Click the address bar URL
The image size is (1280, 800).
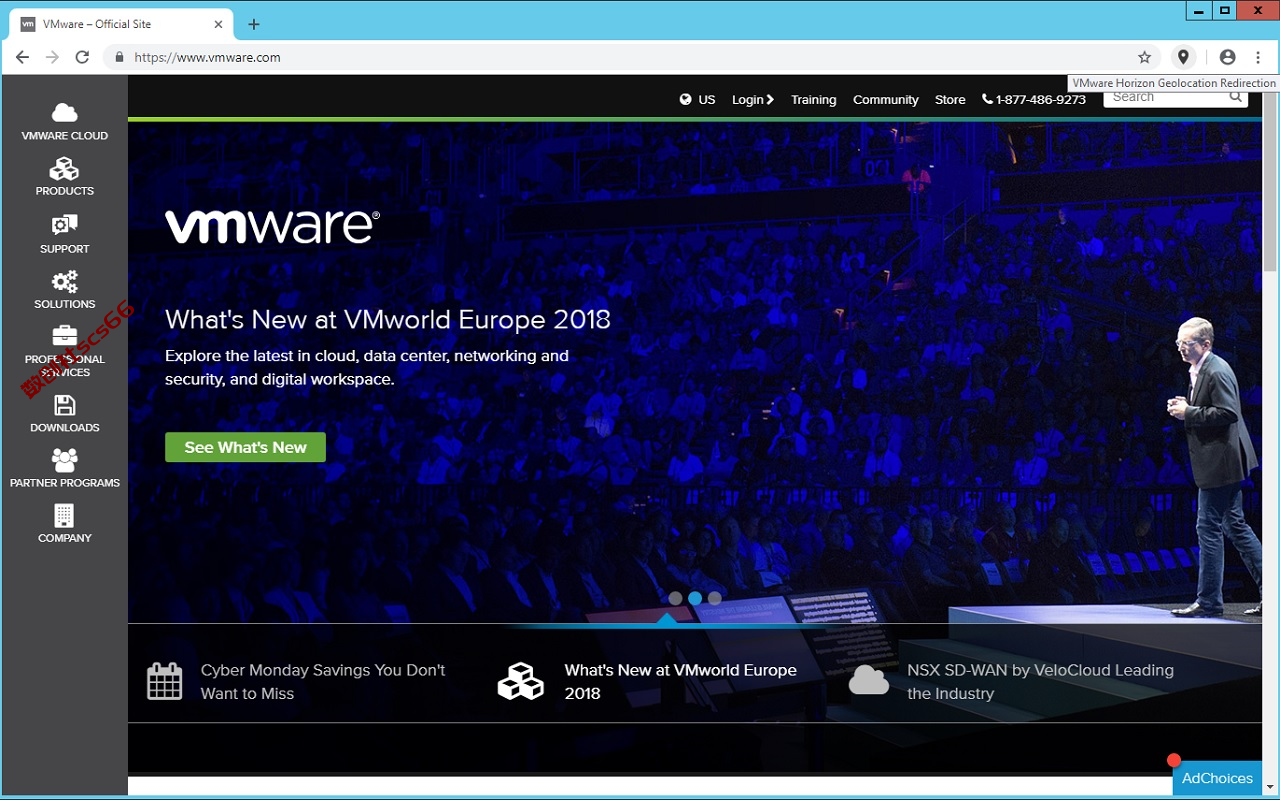click(x=207, y=57)
